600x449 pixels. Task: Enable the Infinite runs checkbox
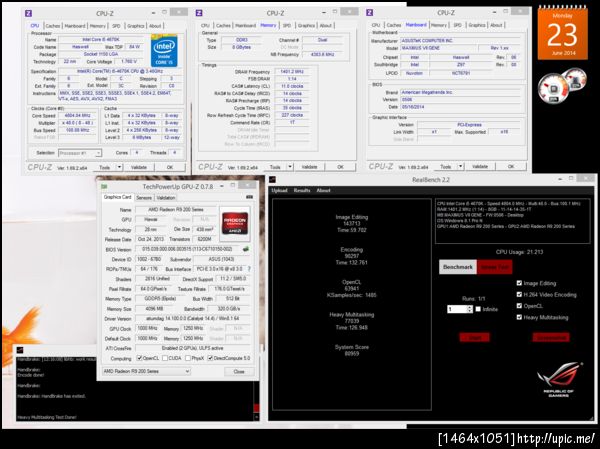tap(478, 309)
